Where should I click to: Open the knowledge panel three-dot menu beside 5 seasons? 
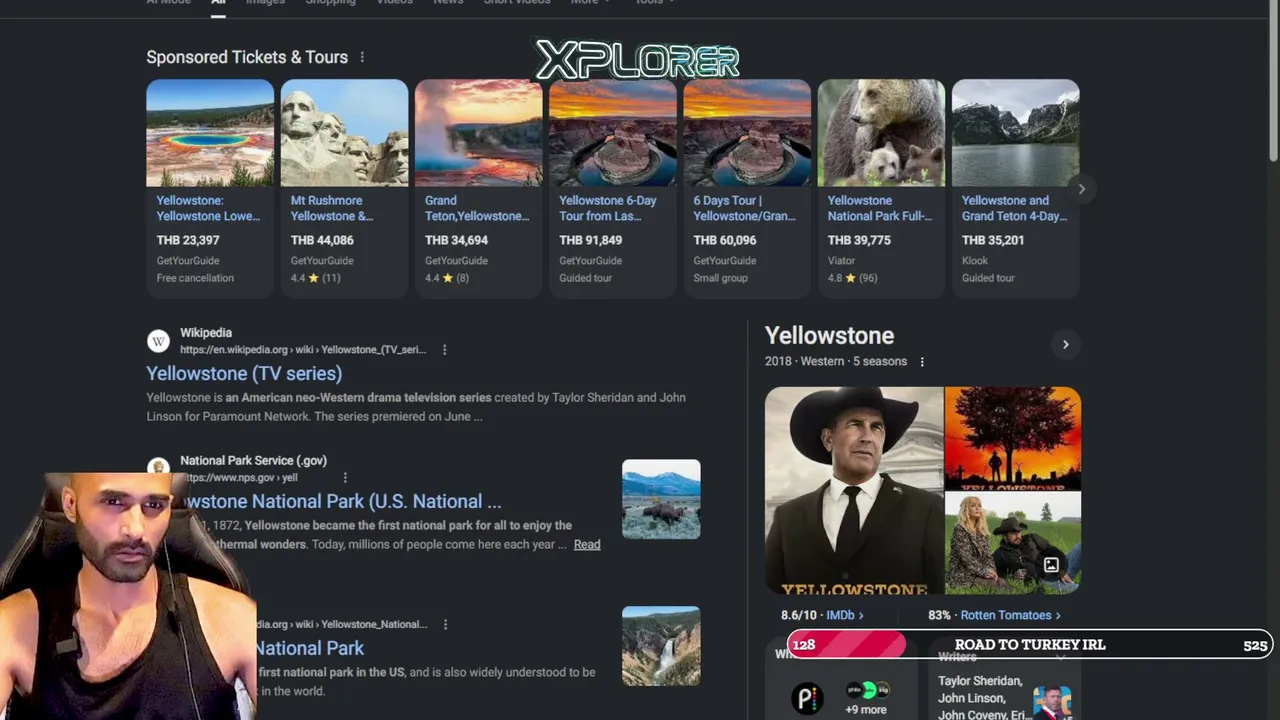[x=922, y=362]
